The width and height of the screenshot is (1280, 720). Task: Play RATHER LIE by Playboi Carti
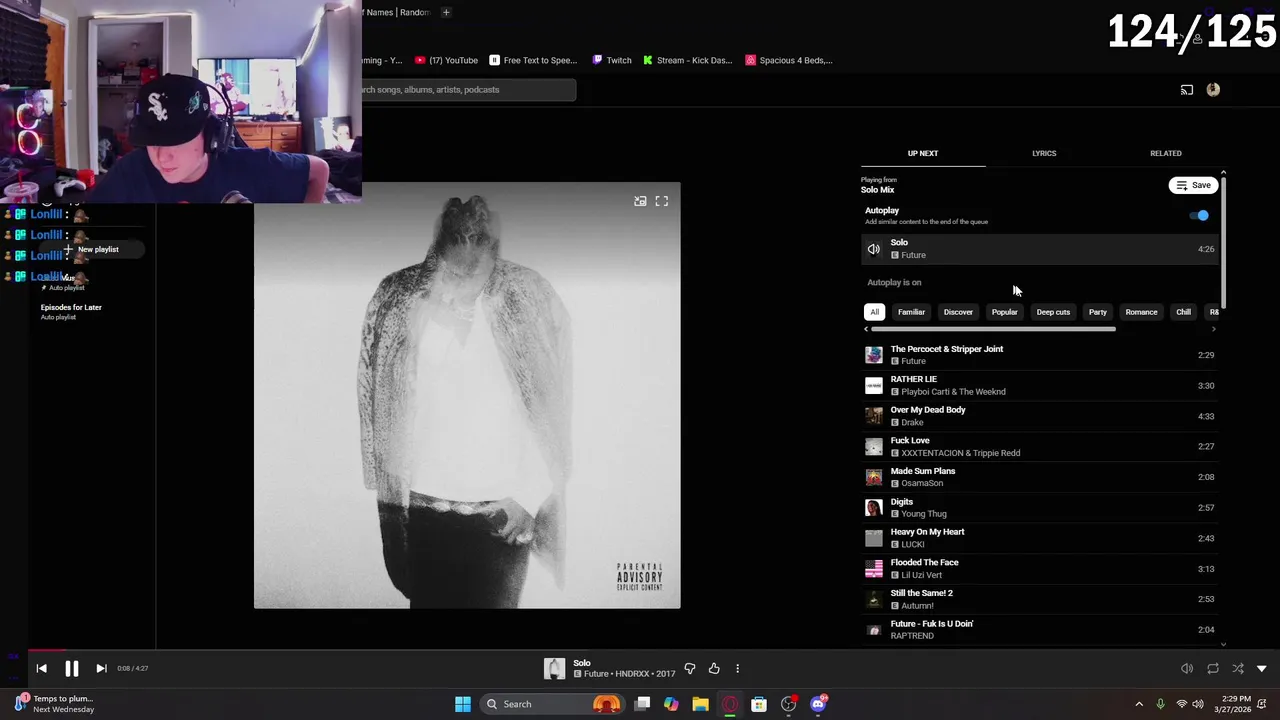point(1040,385)
